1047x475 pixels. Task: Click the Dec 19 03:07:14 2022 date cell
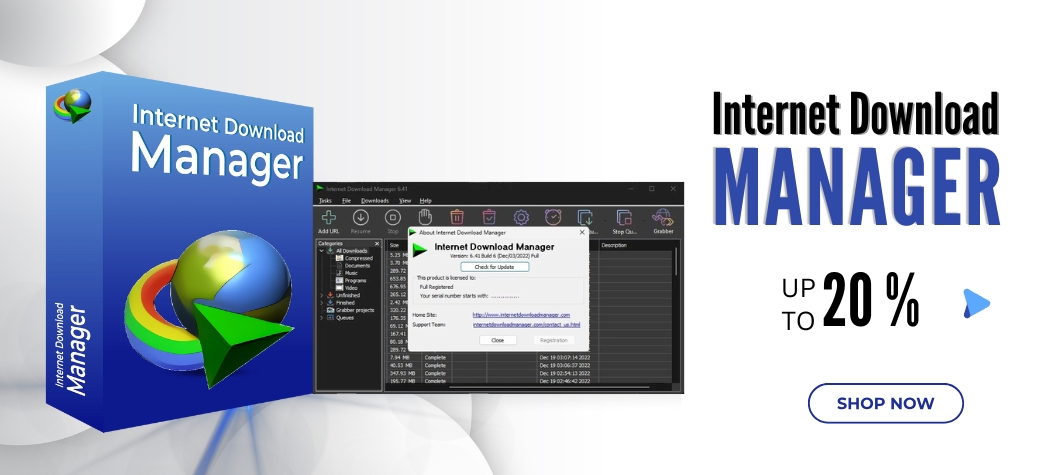(565, 357)
